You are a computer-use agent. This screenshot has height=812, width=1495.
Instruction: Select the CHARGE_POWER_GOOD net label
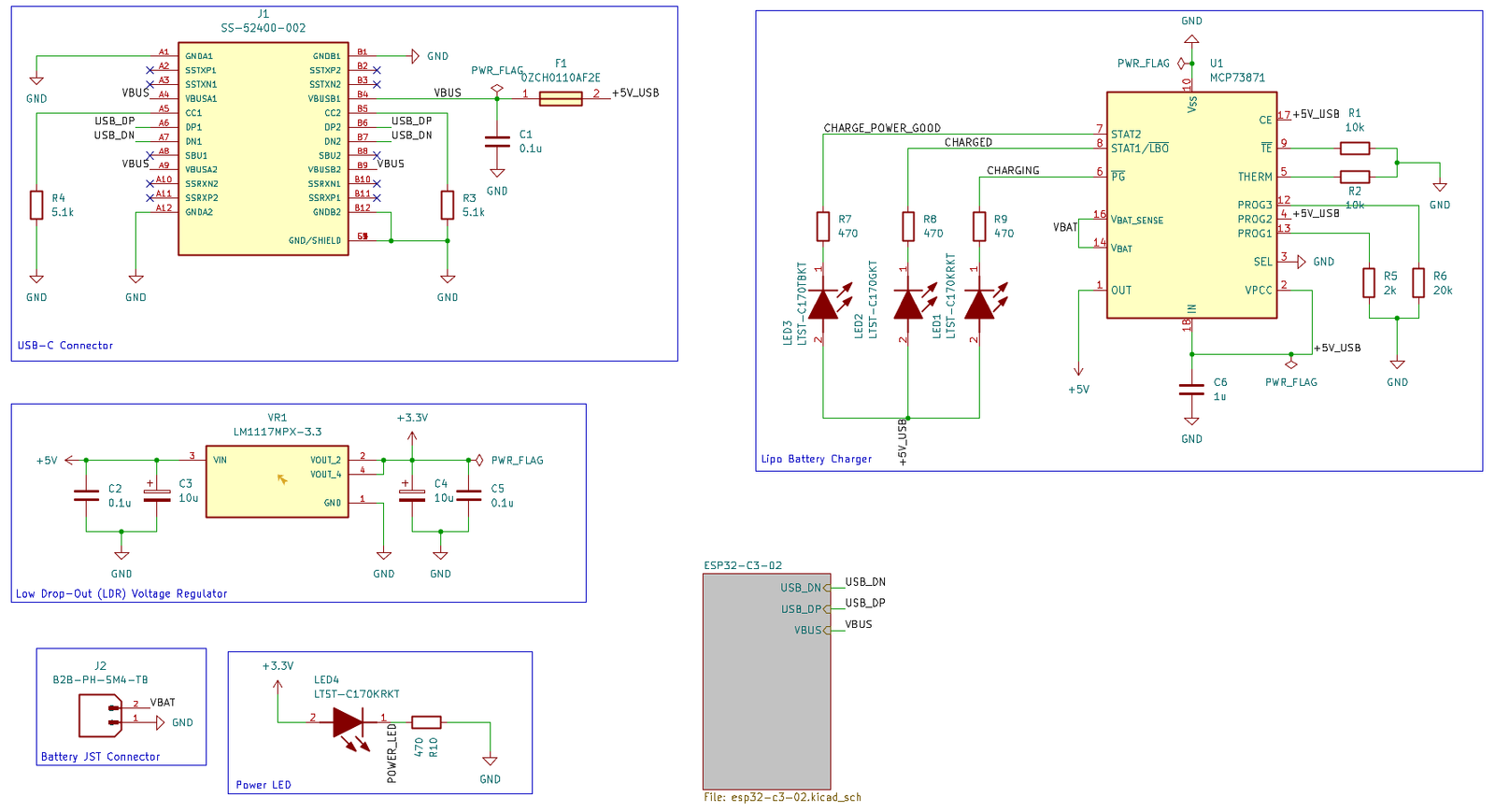point(882,128)
